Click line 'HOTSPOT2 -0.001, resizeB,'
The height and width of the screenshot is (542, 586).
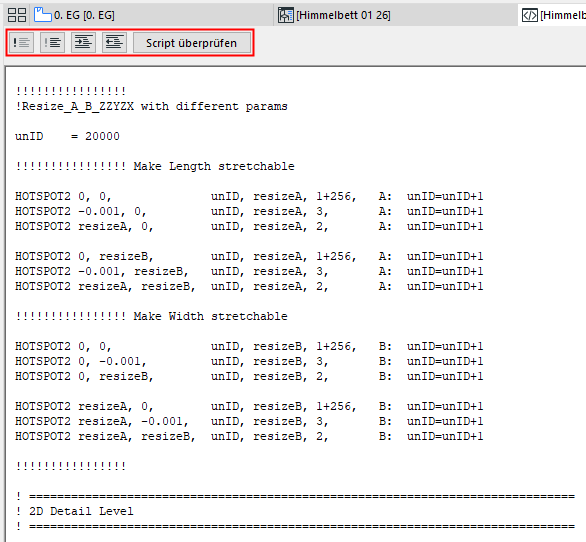click(x=249, y=271)
